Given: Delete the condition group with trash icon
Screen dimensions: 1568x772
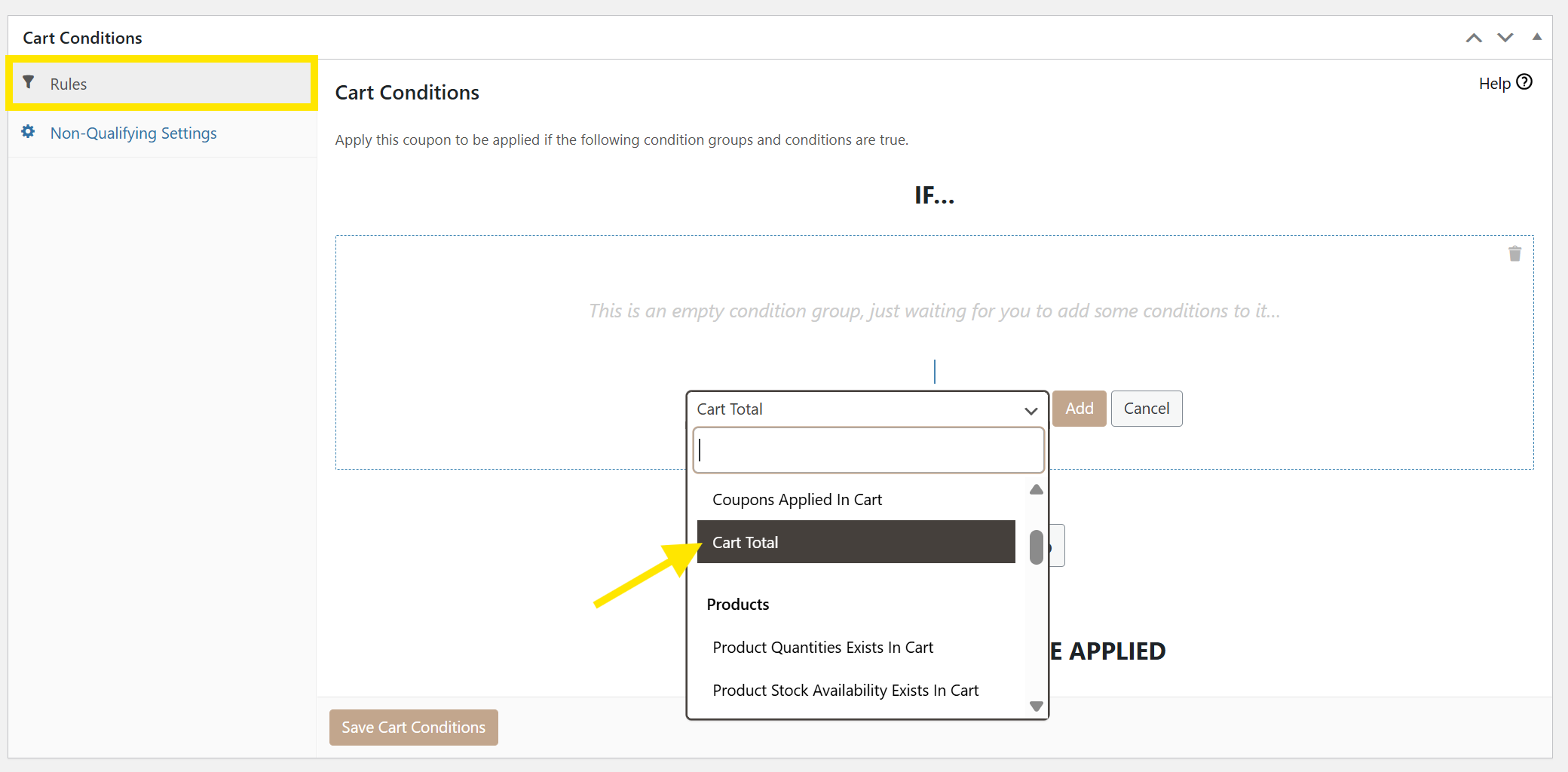Looking at the screenshot, I should coord(1515,254).
